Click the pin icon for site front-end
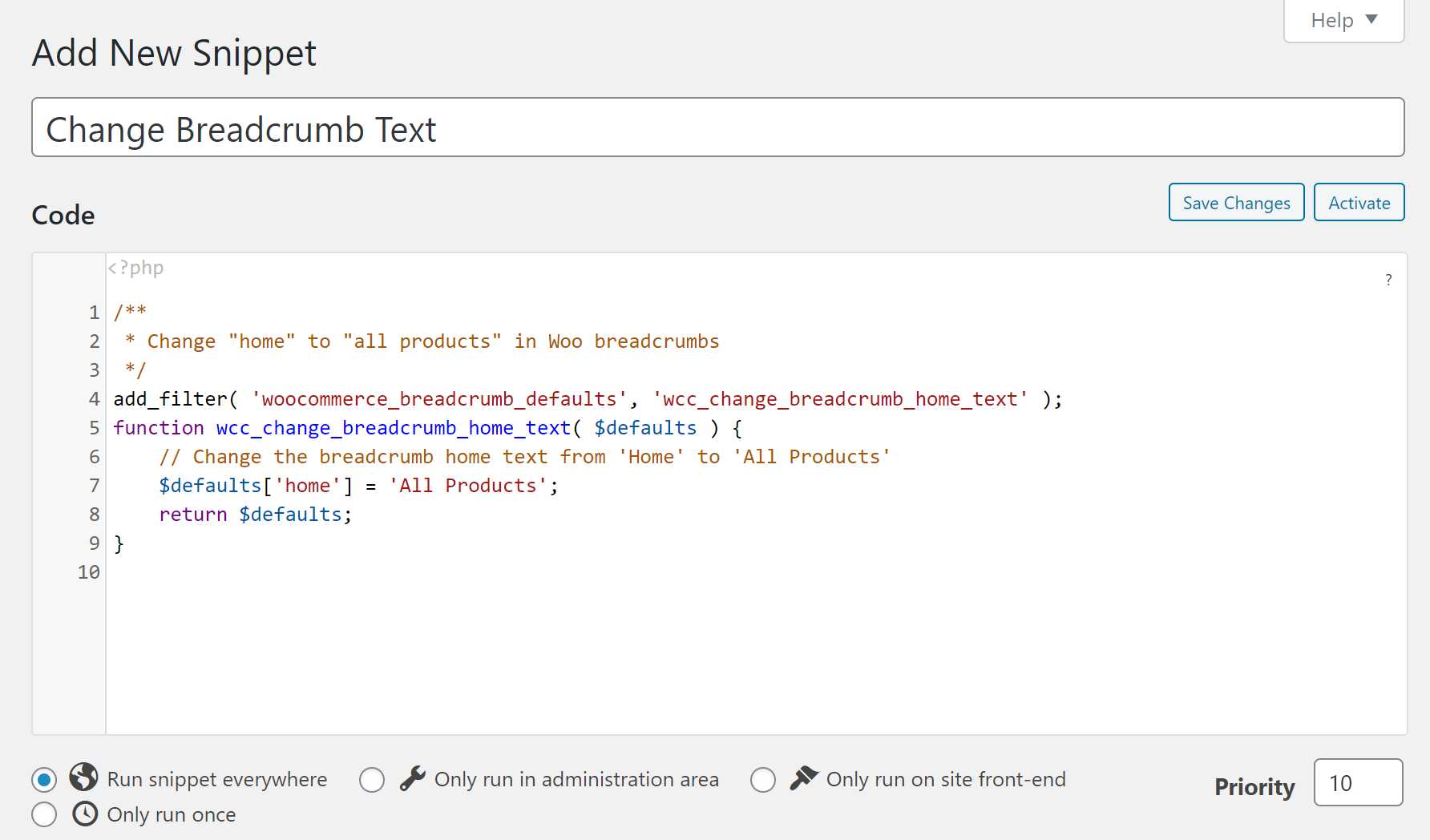Screen dimensions: 1430x840 pyautogui.click(x=804, y=778)
